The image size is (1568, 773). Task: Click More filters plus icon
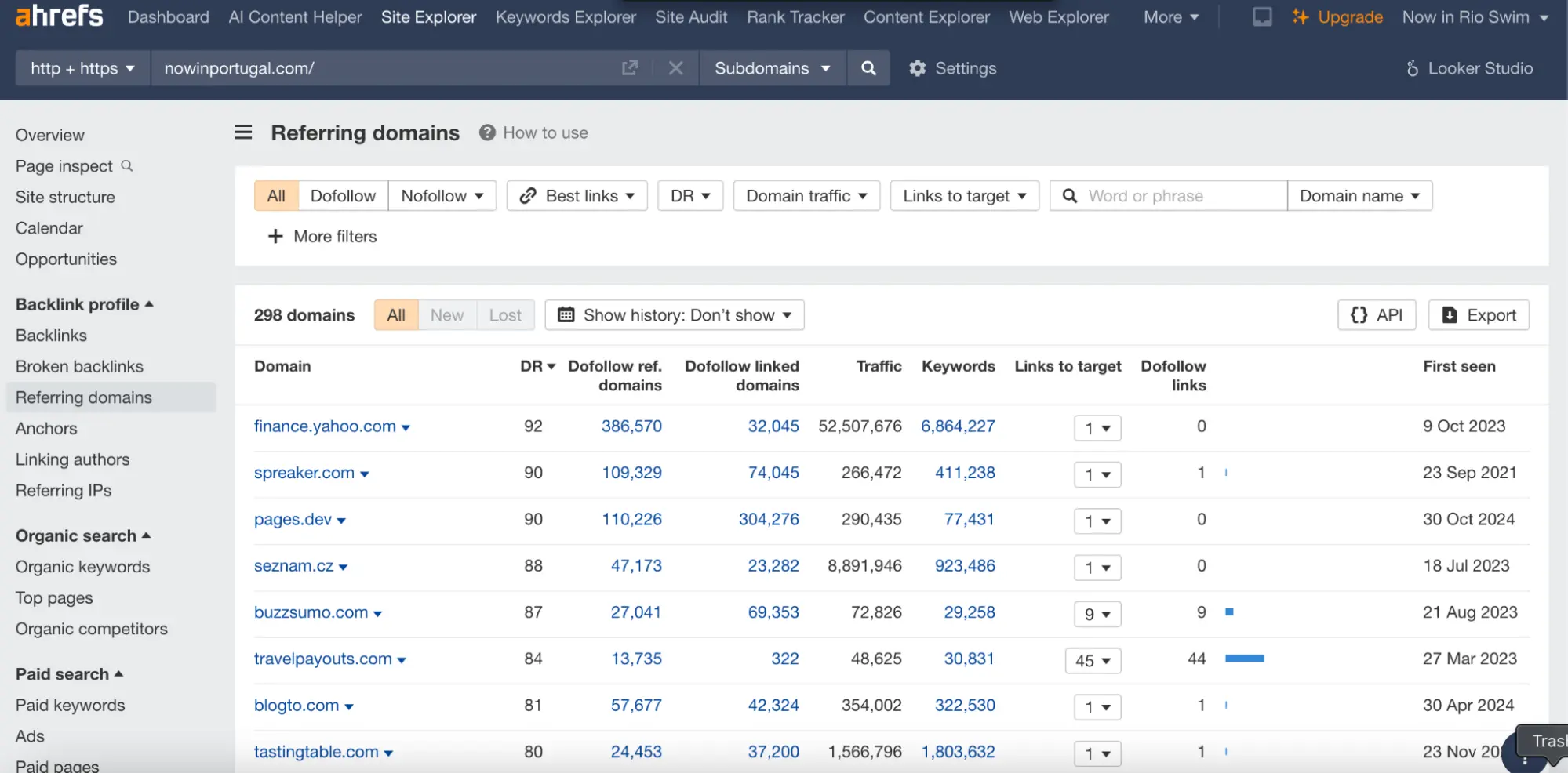point(275,236)
